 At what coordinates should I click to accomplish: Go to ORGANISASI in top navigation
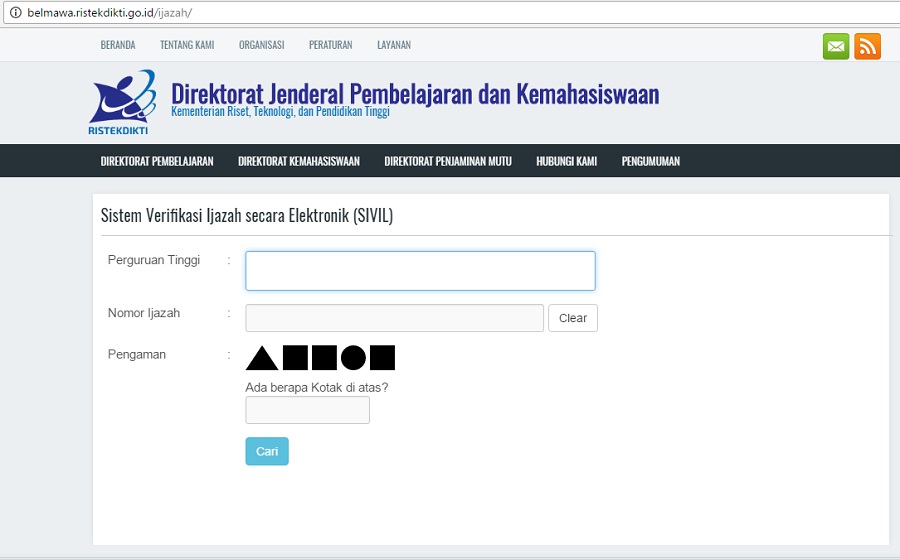[261, 45]
